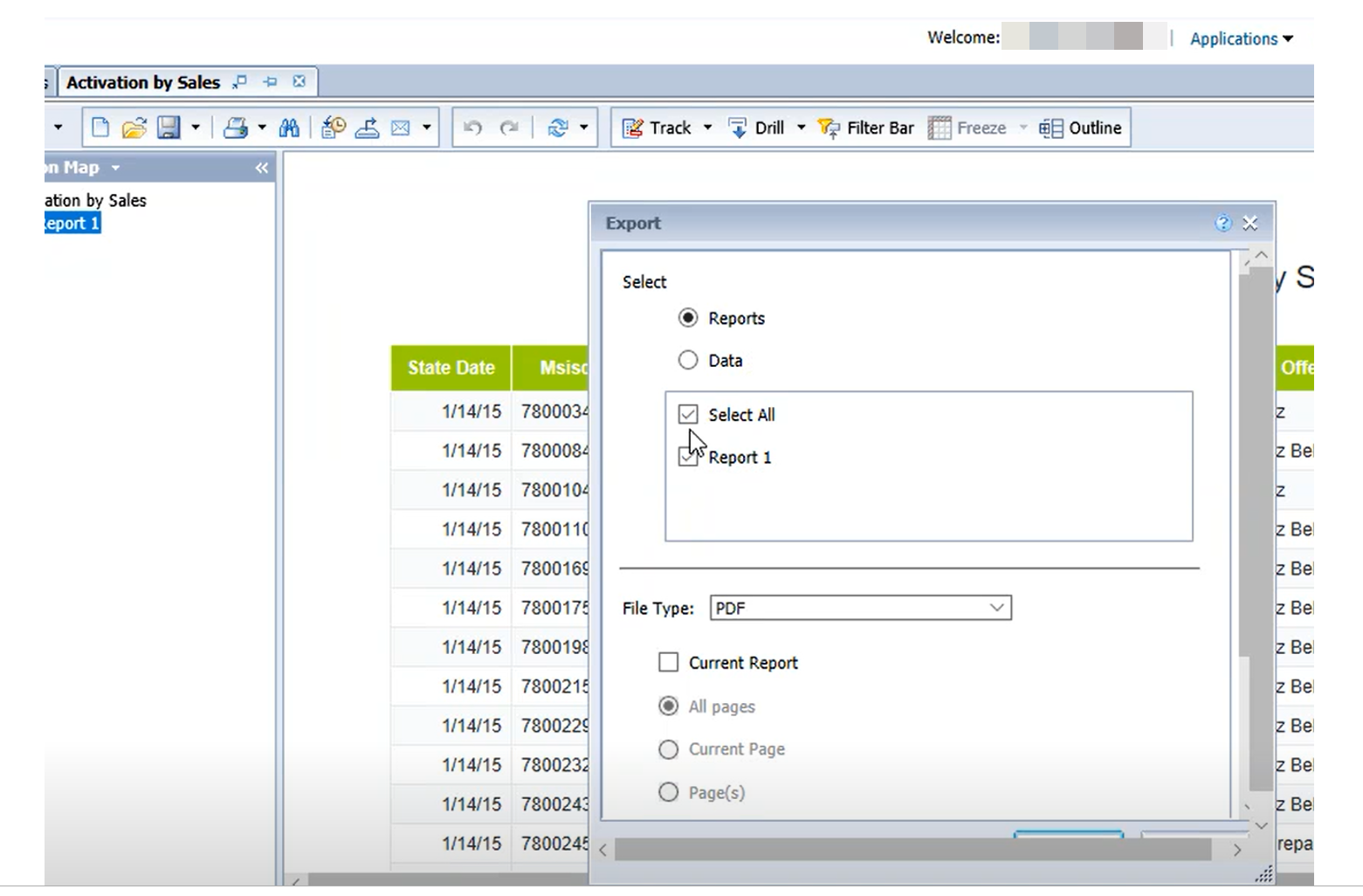This screenshot has height=896, width=1363.
Task: Open the Find tool with binoculars icon
Action: pos(289,128)
